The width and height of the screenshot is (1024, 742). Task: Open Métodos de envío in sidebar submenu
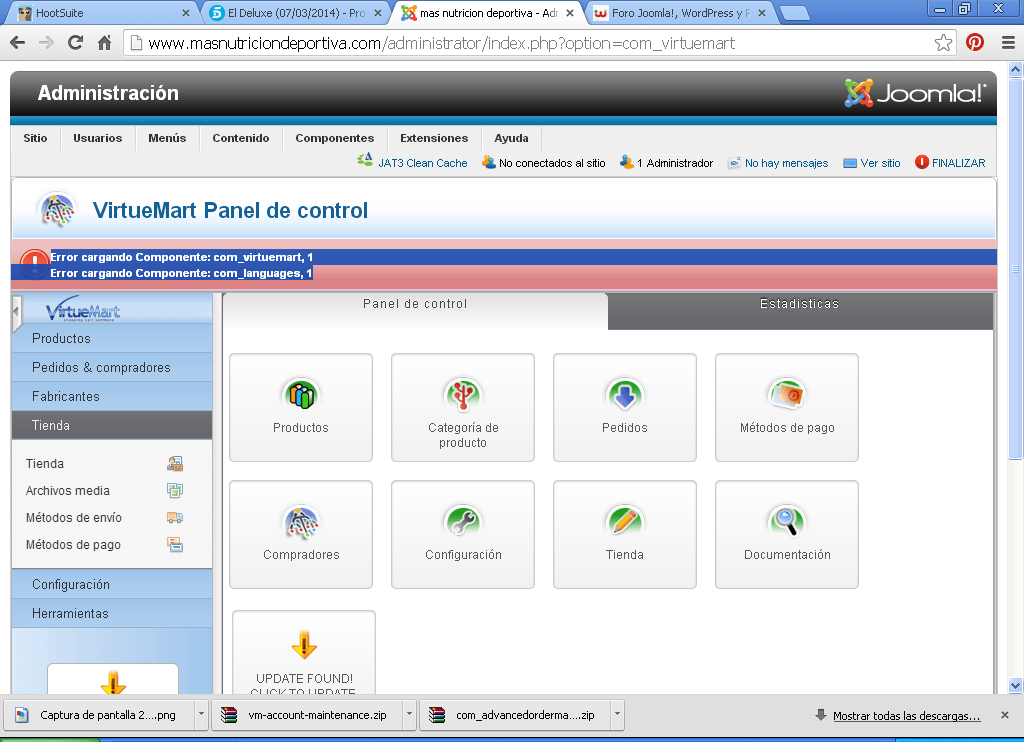click(x=74, y=517)
